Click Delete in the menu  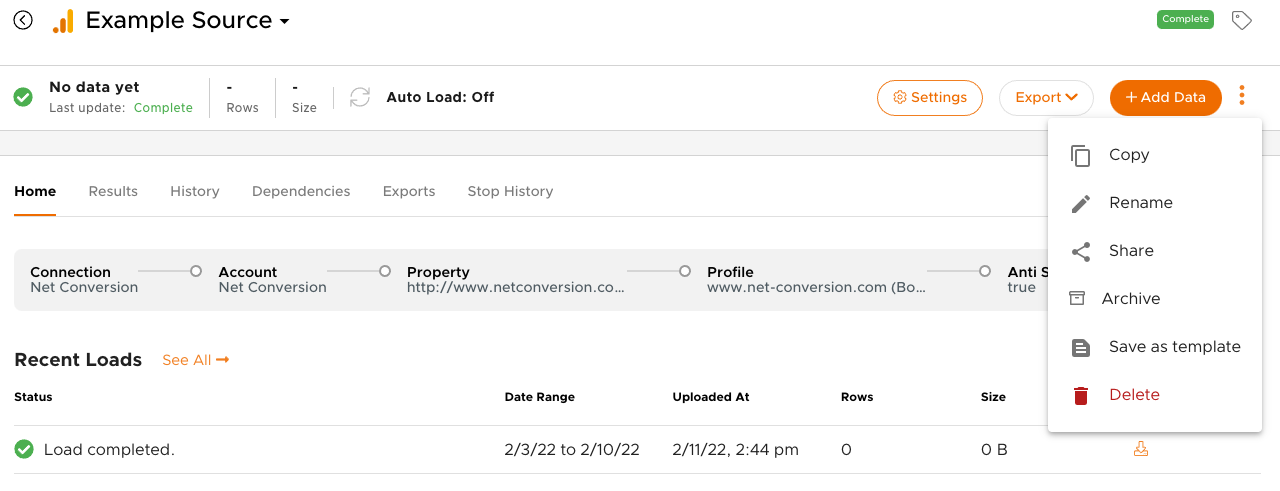[x=1134, y=395]
